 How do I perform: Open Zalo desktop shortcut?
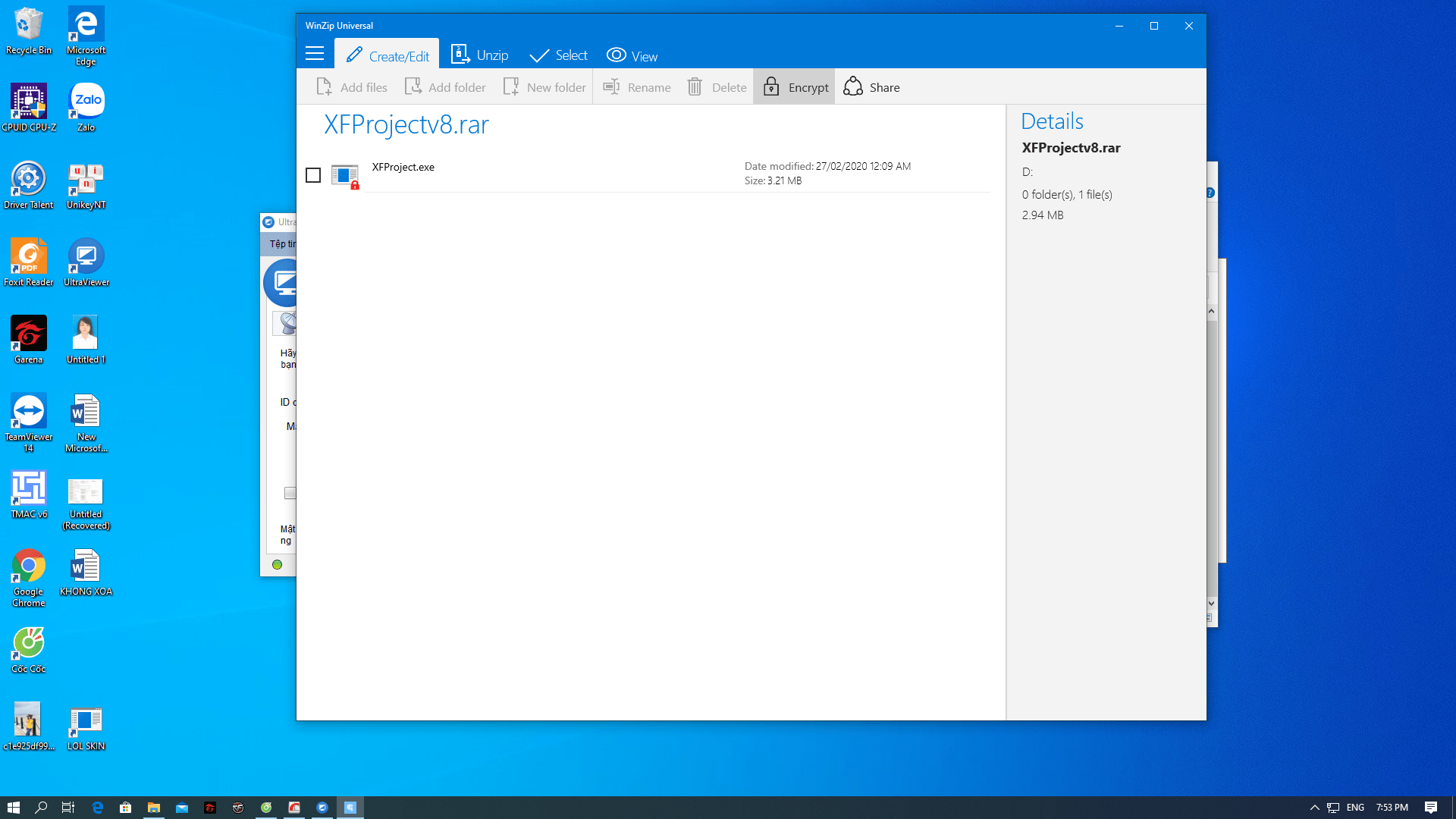coord(86,108)
